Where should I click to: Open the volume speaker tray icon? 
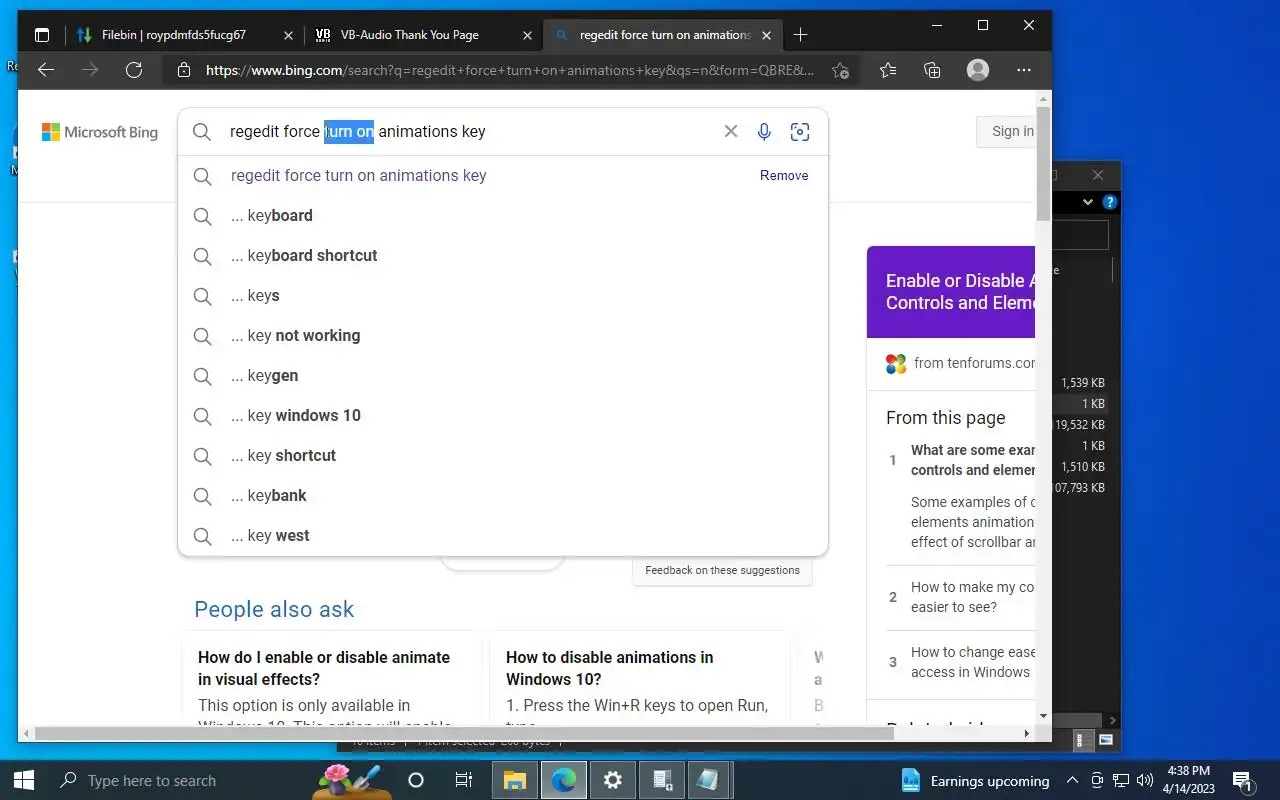[1145, 781]
